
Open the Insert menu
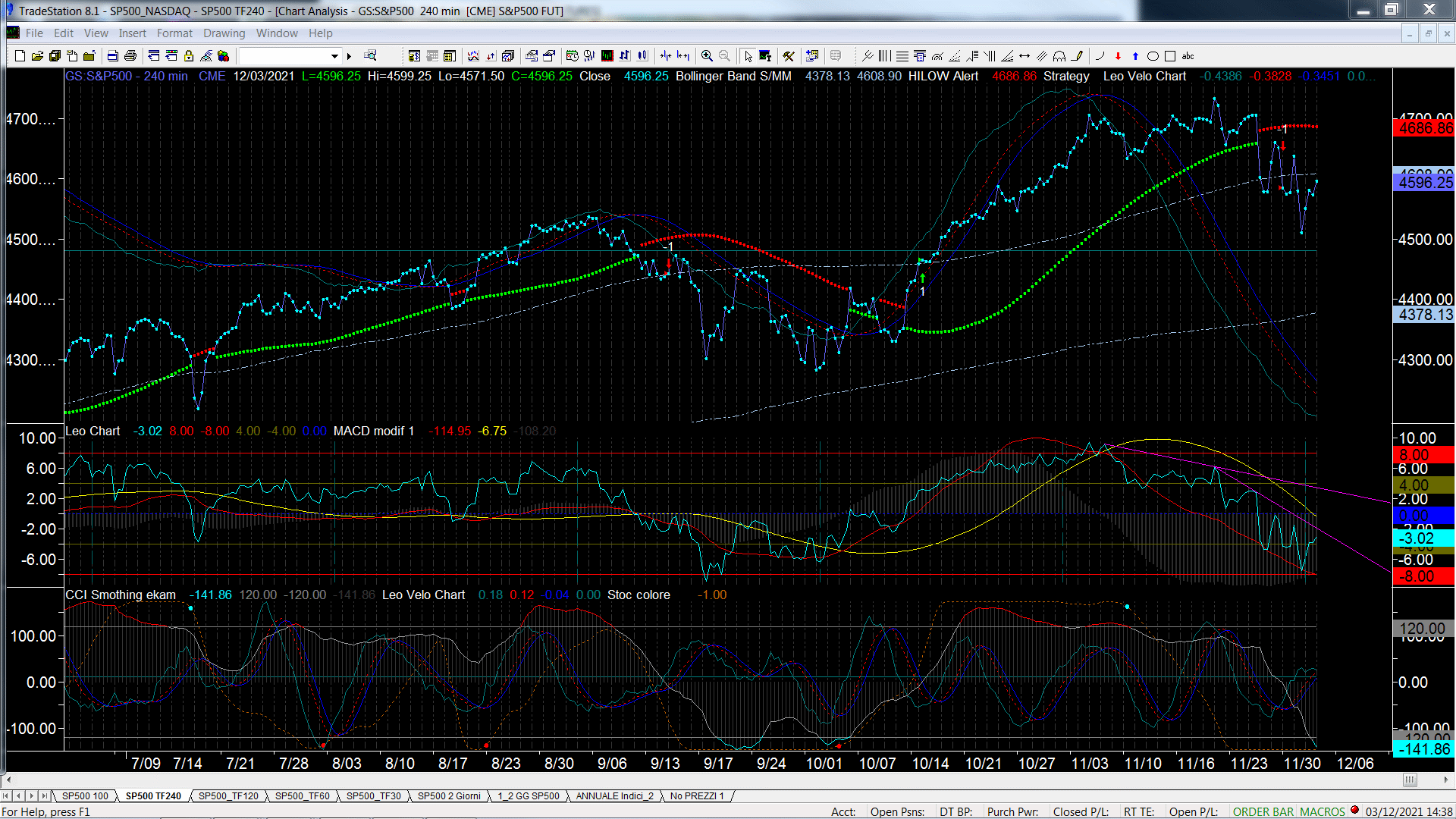tap(132, 33)
